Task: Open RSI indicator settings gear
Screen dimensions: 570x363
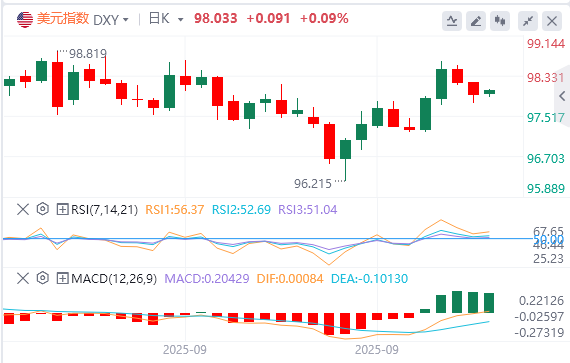Action: click(43, 209)
